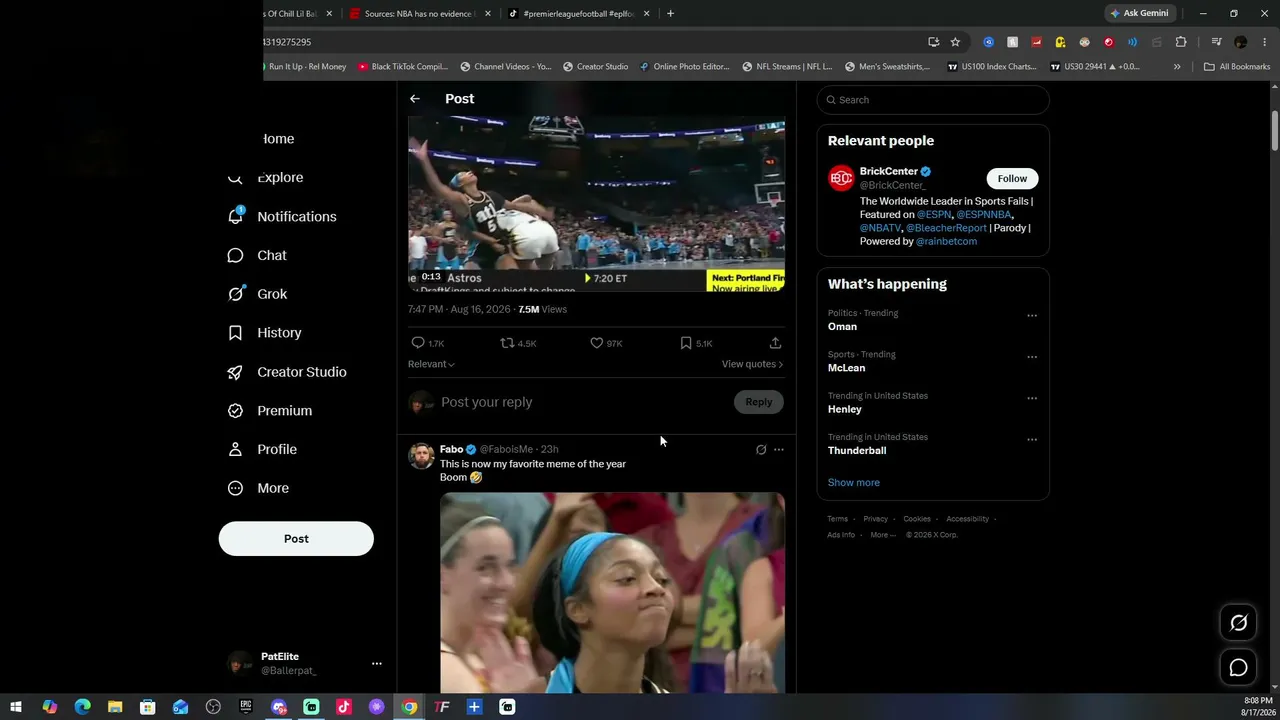This screenshot has height=720, width=1280.
Task: Share the BrickCenter post
Action: coord(775,343)
